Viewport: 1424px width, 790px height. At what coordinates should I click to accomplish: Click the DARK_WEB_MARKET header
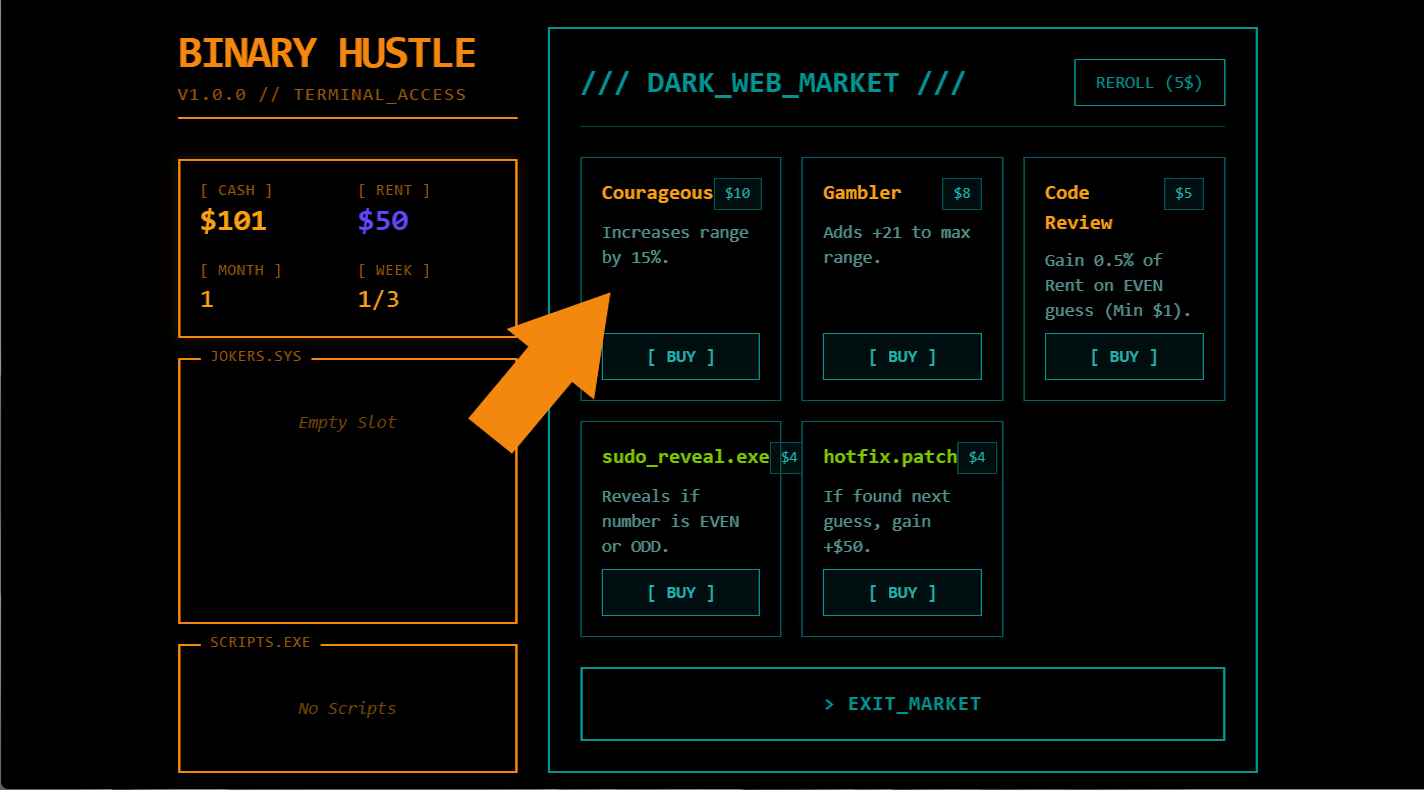pos(772,83)
